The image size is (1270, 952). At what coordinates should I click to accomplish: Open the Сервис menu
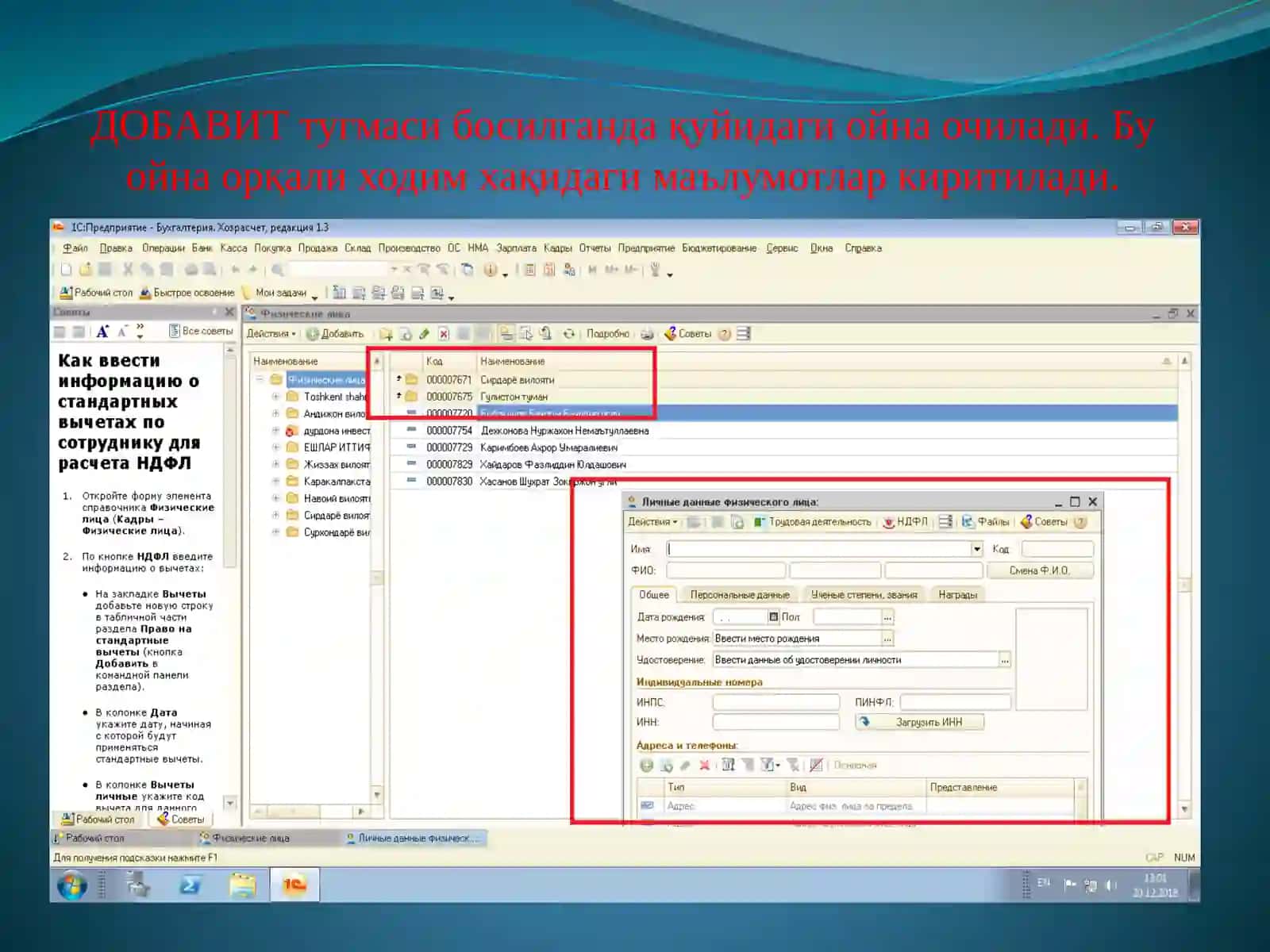point(782,248)
